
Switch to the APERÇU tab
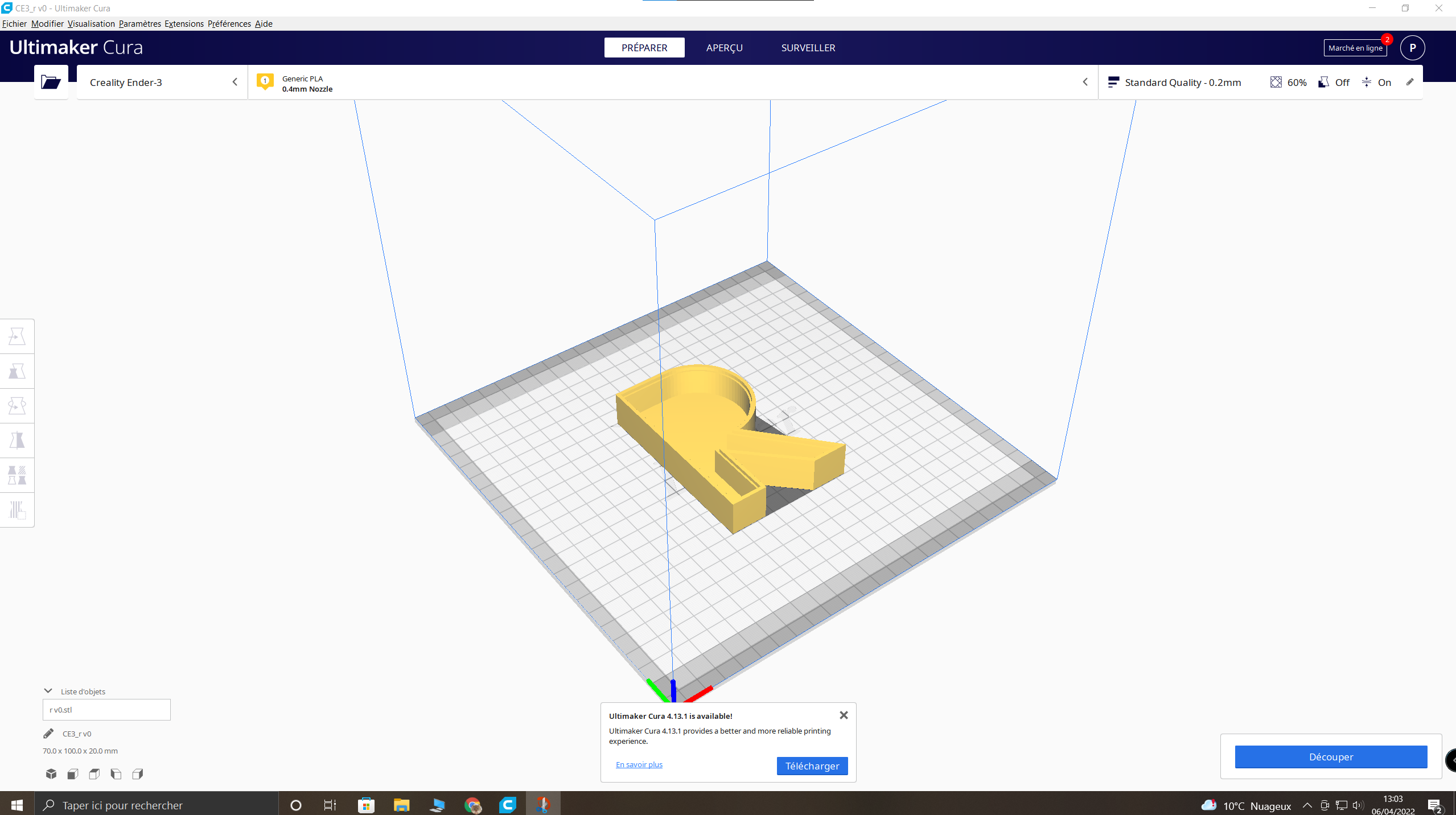(724, 48)
